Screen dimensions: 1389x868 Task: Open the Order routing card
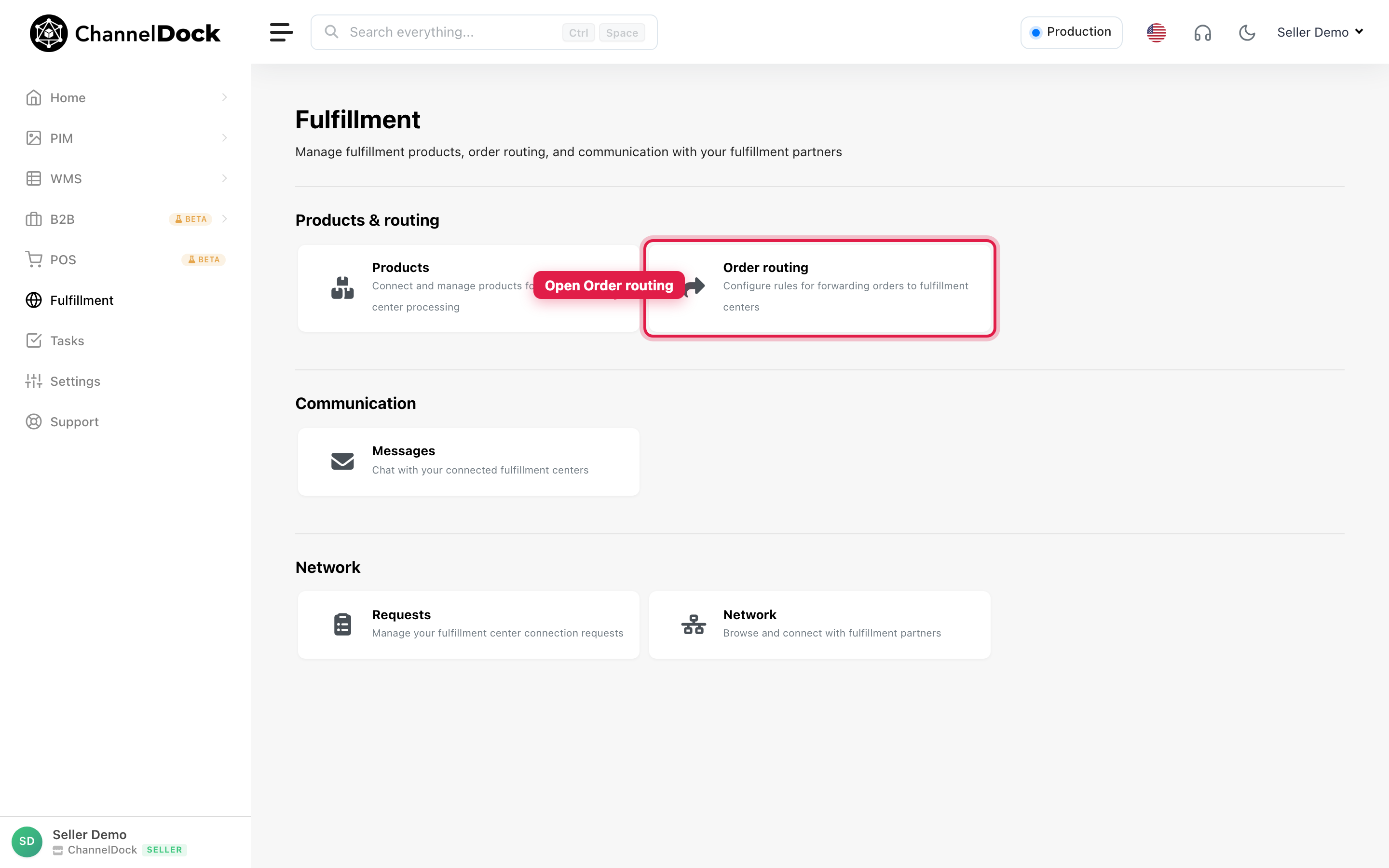pyautogui.click(x=819, y=288)
